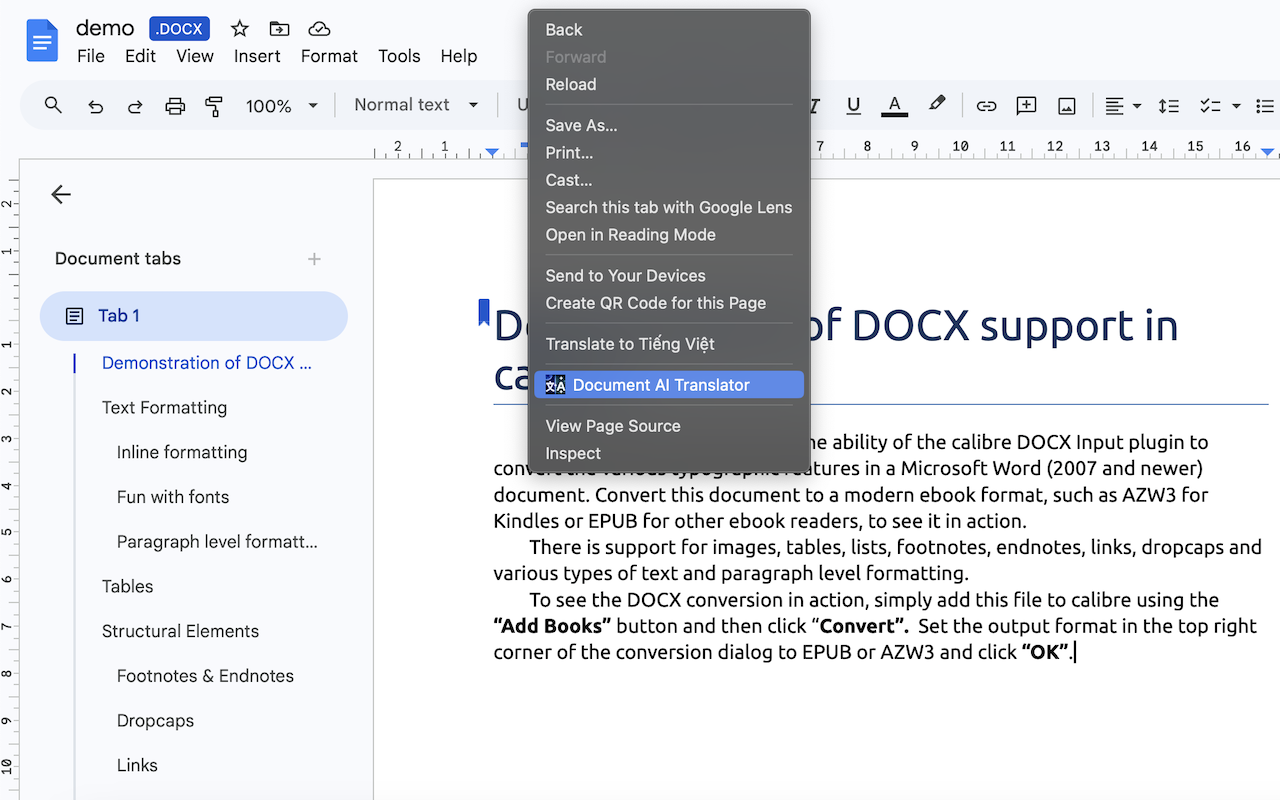
Task: Star the demo document
Action: click(240, 29)
